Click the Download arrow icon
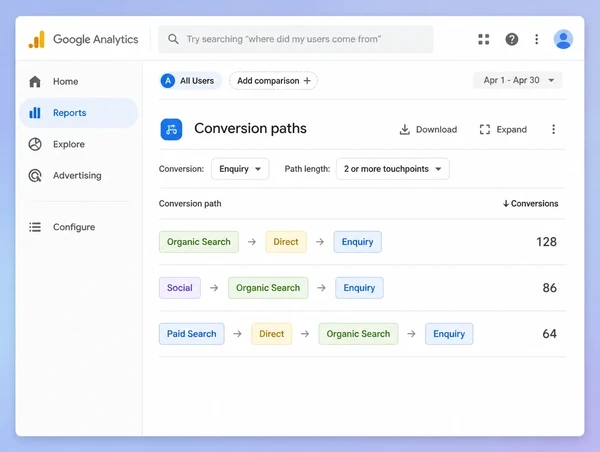600x452 pixels. click(404, 130)
